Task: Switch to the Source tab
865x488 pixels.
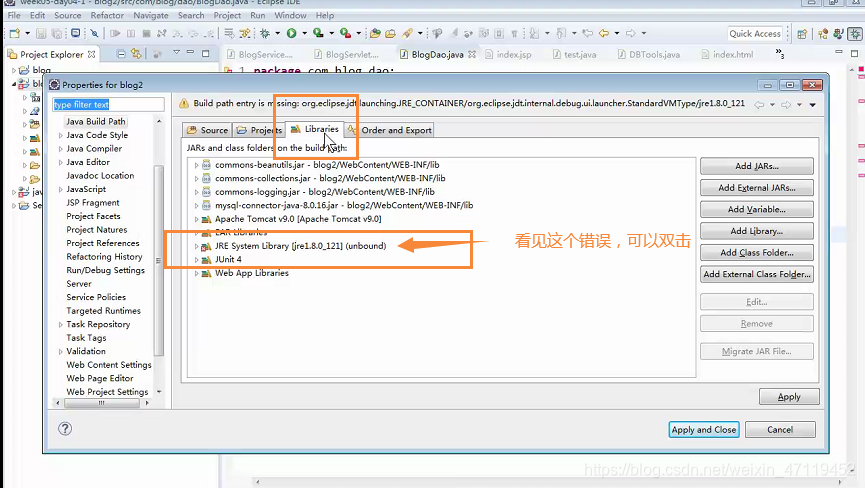Action: (207, 130)
